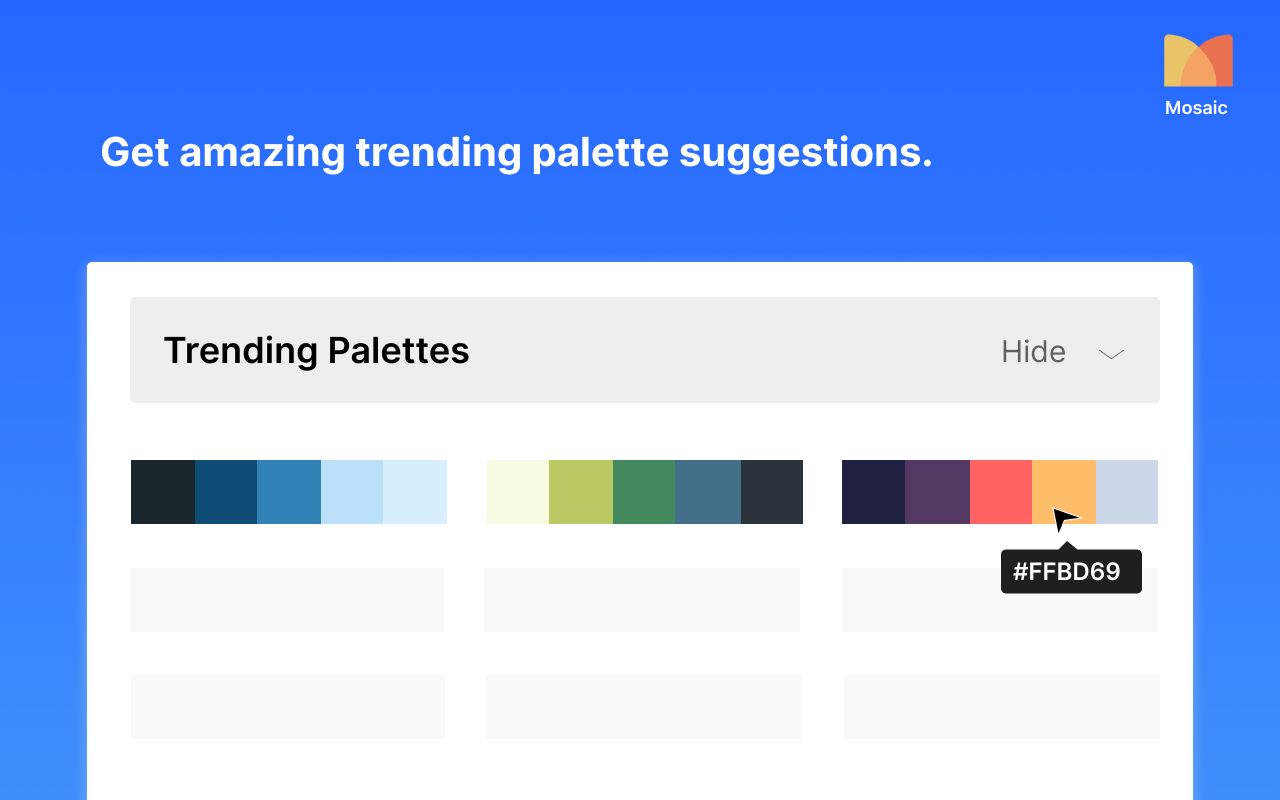Choose the forest green swatch
The width and height of the screenshot is (1280, 800).
click(x=644, y=492)
